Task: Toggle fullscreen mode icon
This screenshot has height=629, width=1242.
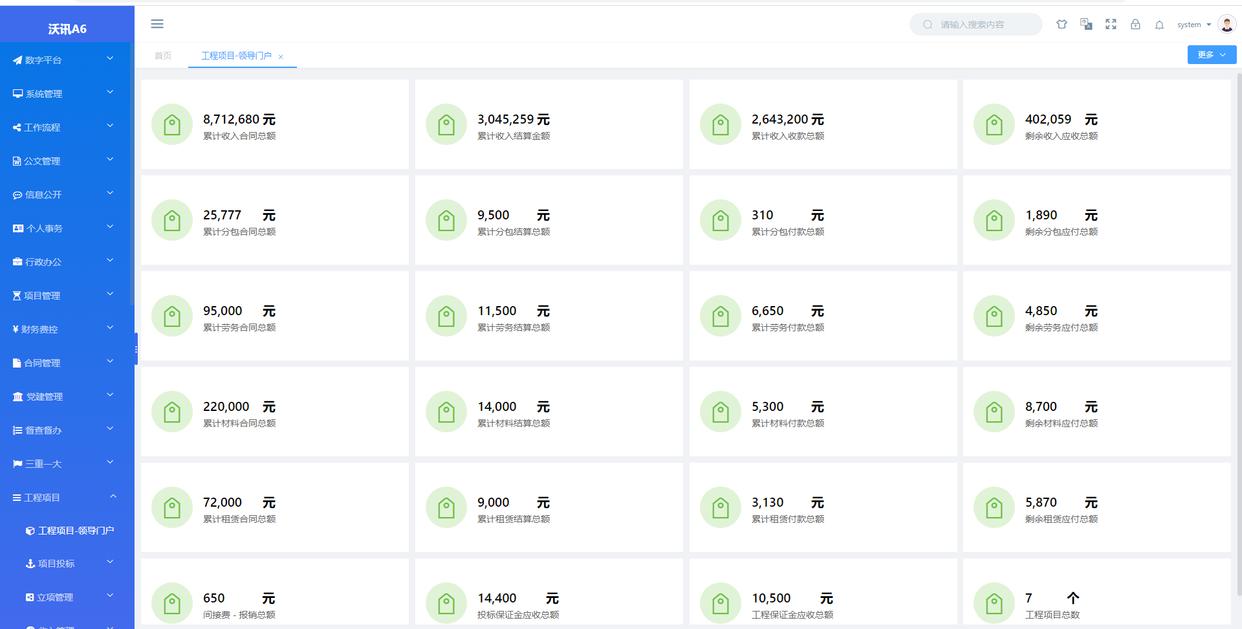Action: point(1110,25)
